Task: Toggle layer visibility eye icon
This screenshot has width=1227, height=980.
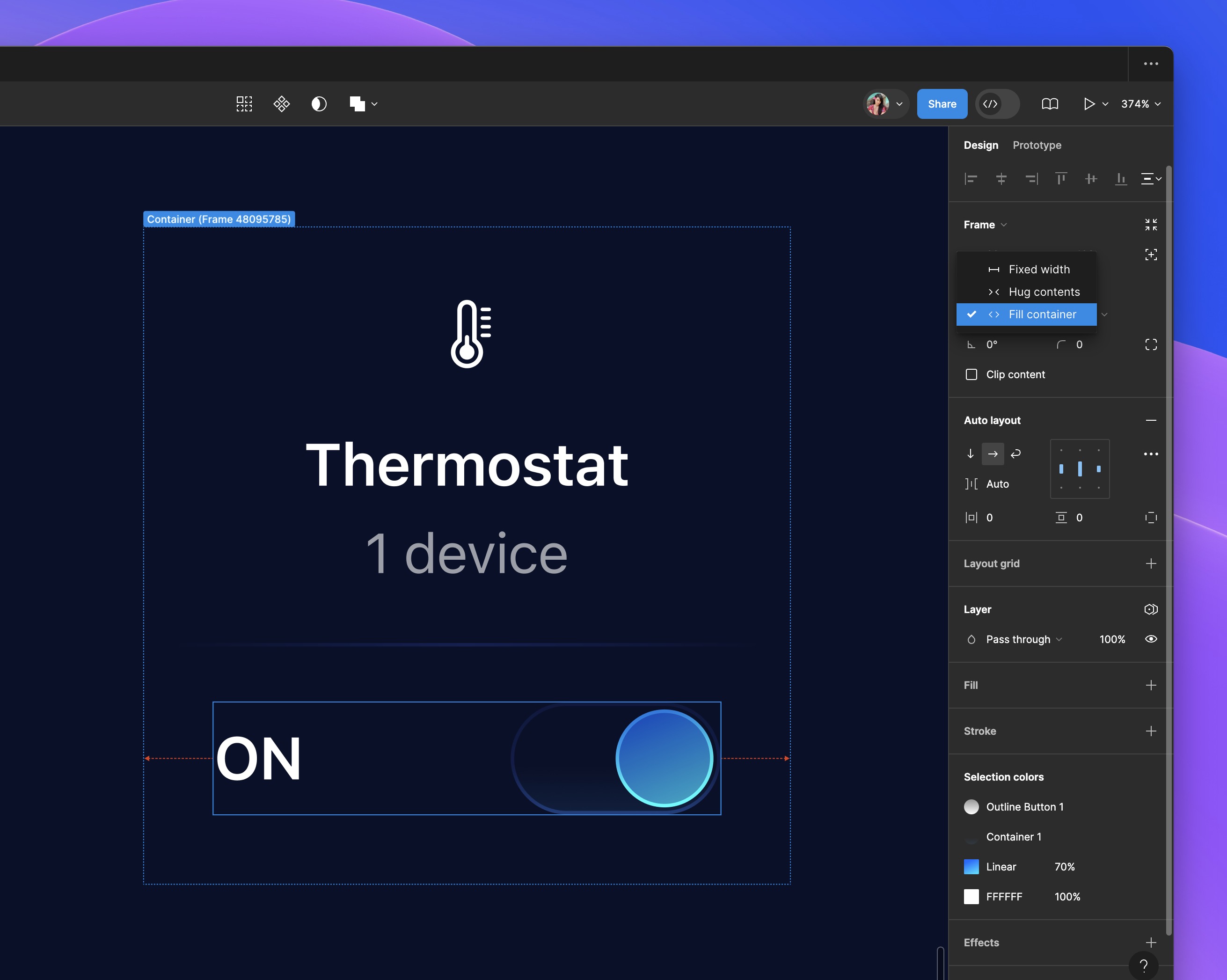Action: pos(1151,639)
